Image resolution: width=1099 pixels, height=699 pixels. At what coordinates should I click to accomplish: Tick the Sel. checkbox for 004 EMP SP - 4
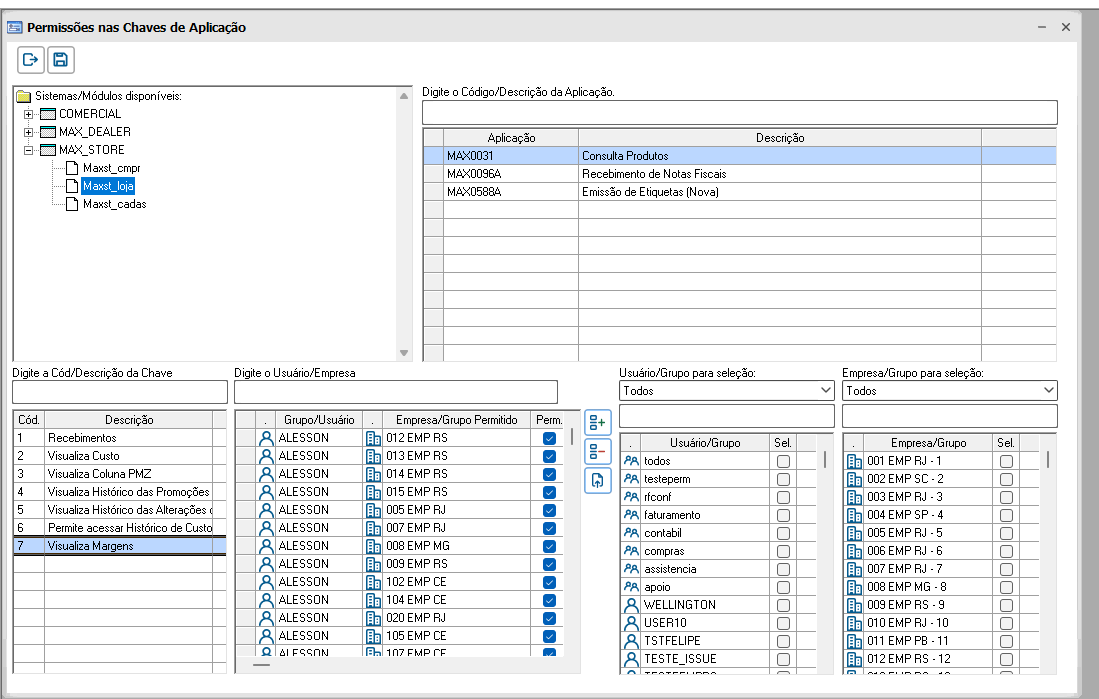click(1006, 515)
